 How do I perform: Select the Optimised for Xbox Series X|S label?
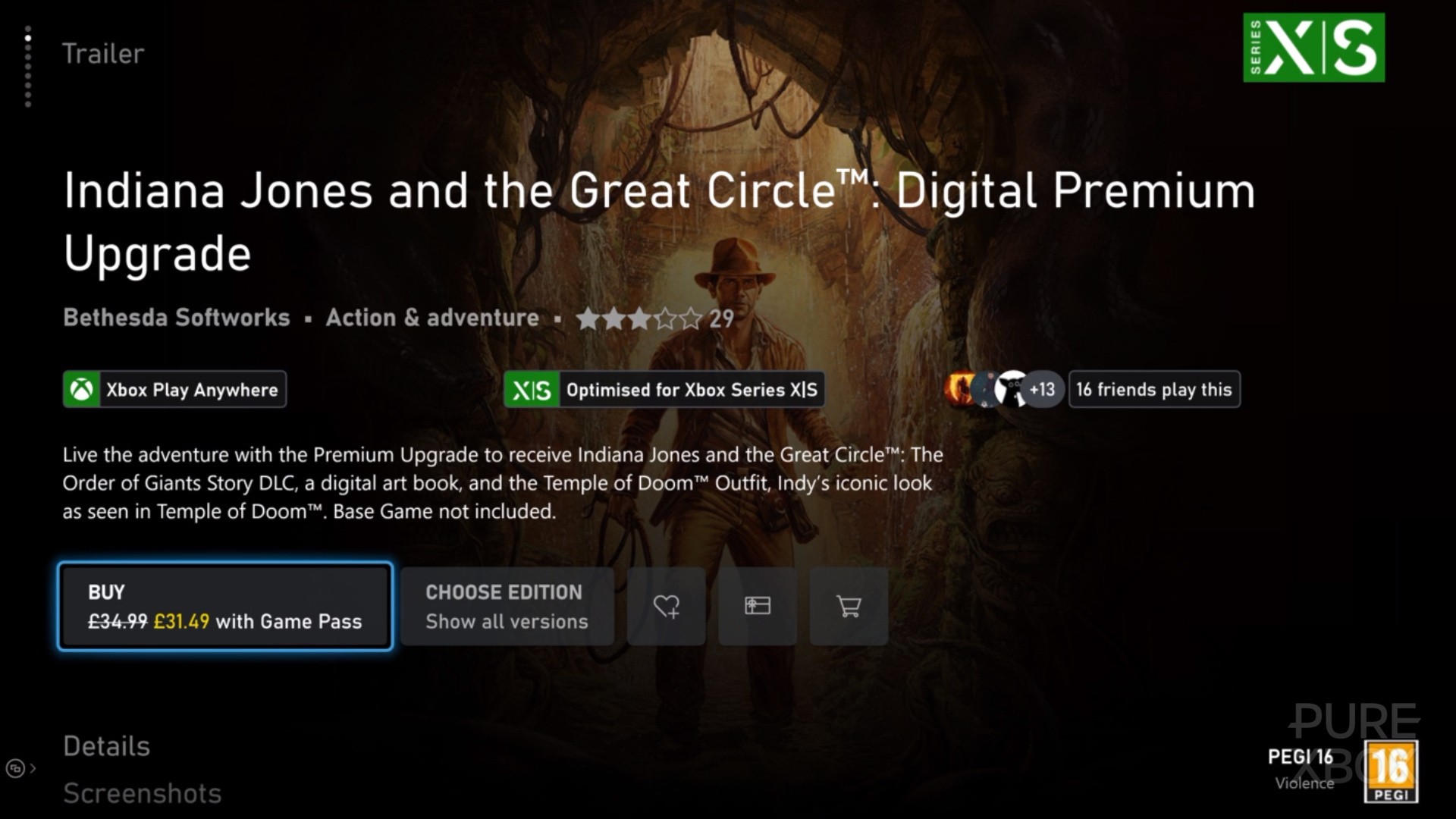(692, 390)
